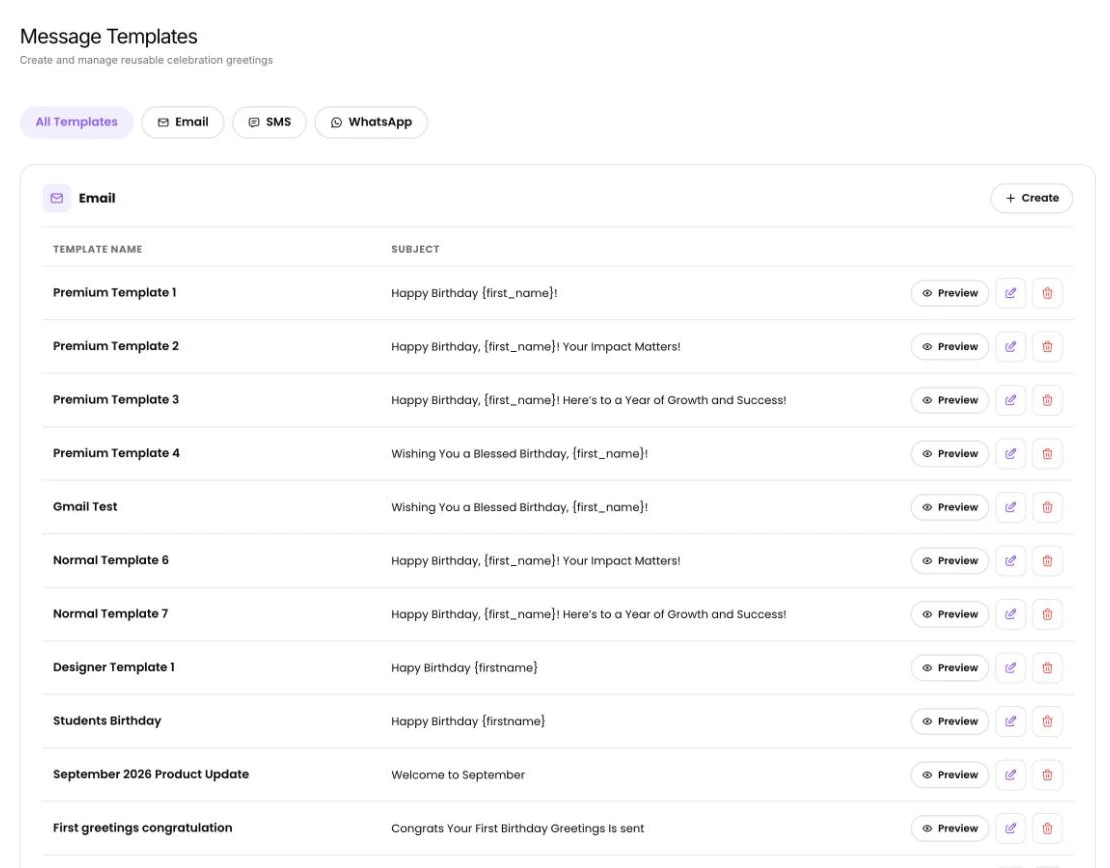Select the 'Gmail Test' name

pos(85,506)
